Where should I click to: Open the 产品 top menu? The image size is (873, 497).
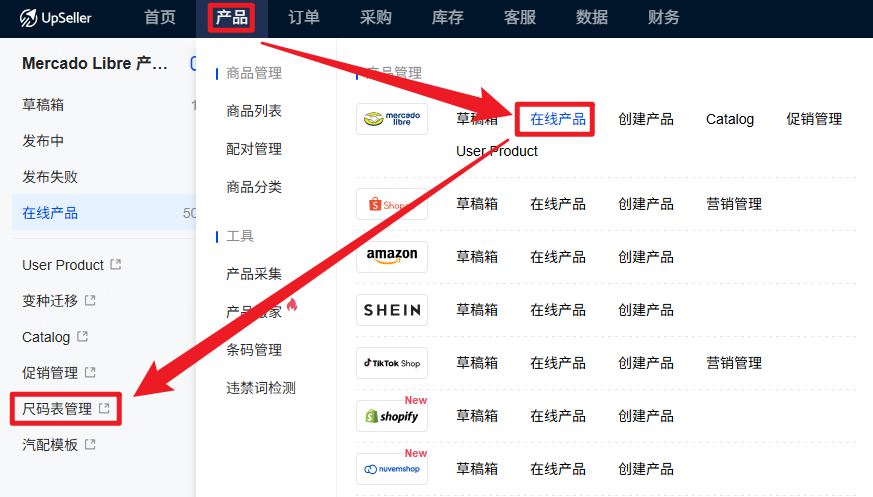[231, 17]
